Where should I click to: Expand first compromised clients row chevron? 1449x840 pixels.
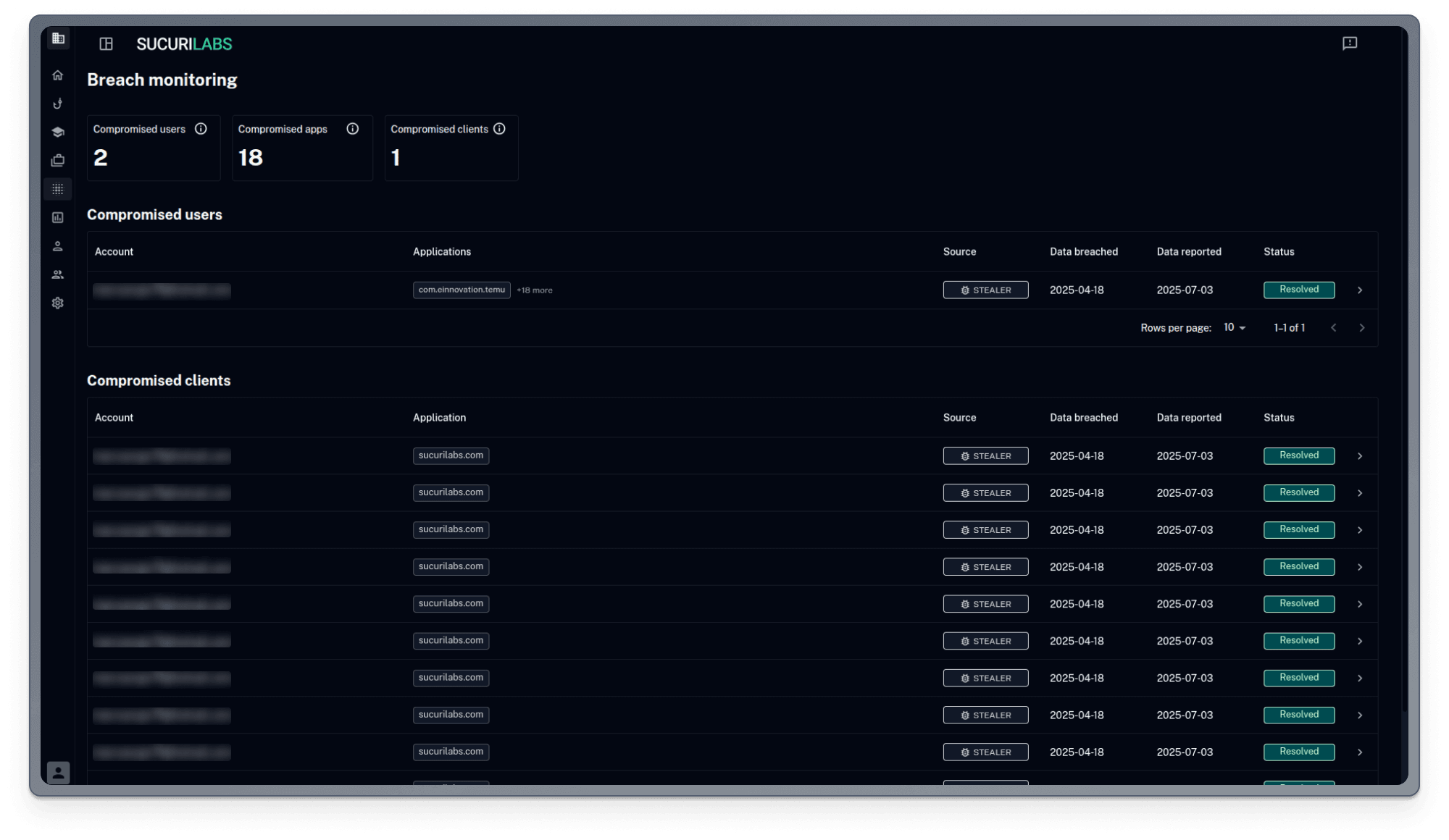1360,456
